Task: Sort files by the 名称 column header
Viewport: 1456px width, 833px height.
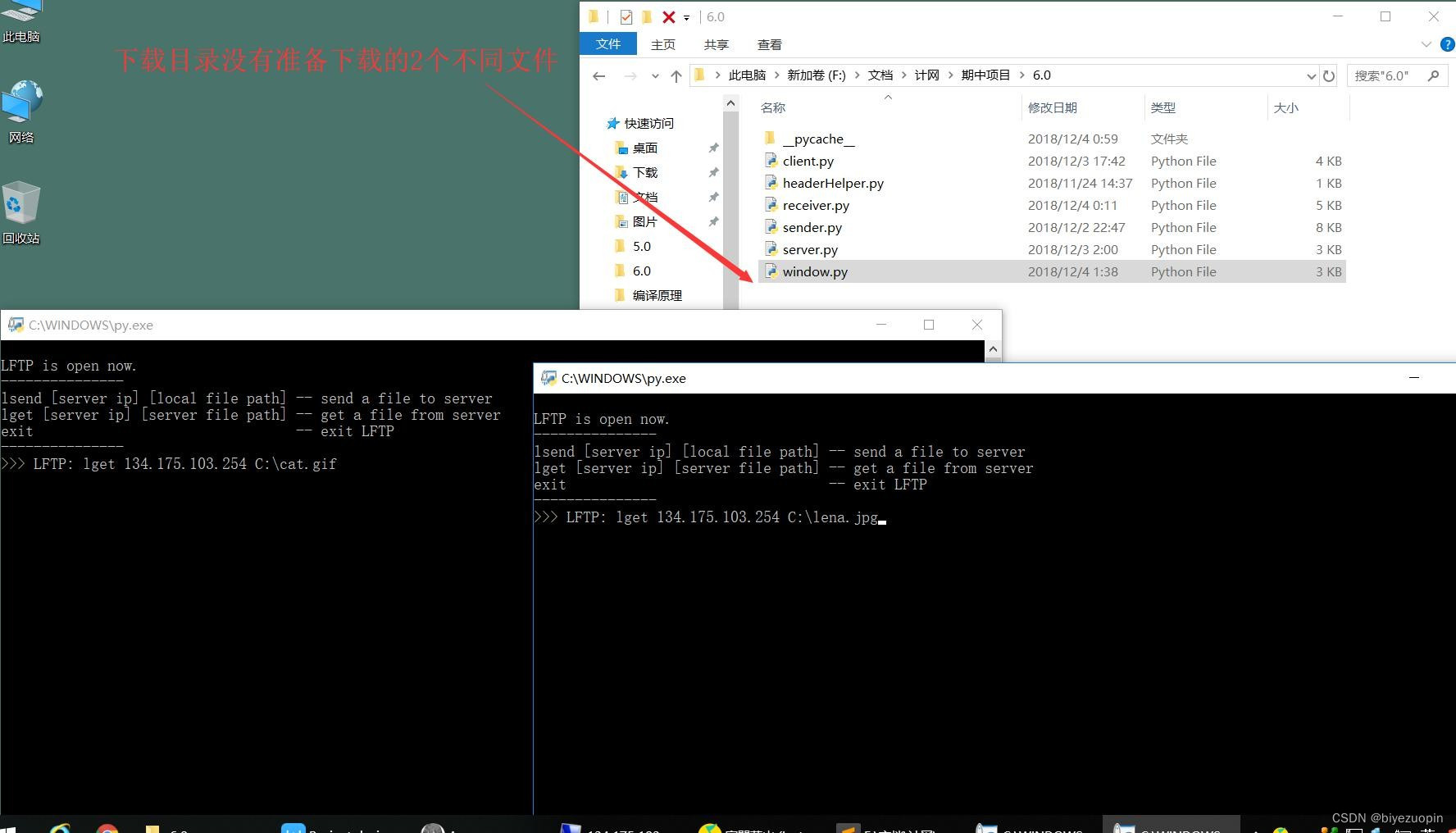Action: (x=773, y=107)
